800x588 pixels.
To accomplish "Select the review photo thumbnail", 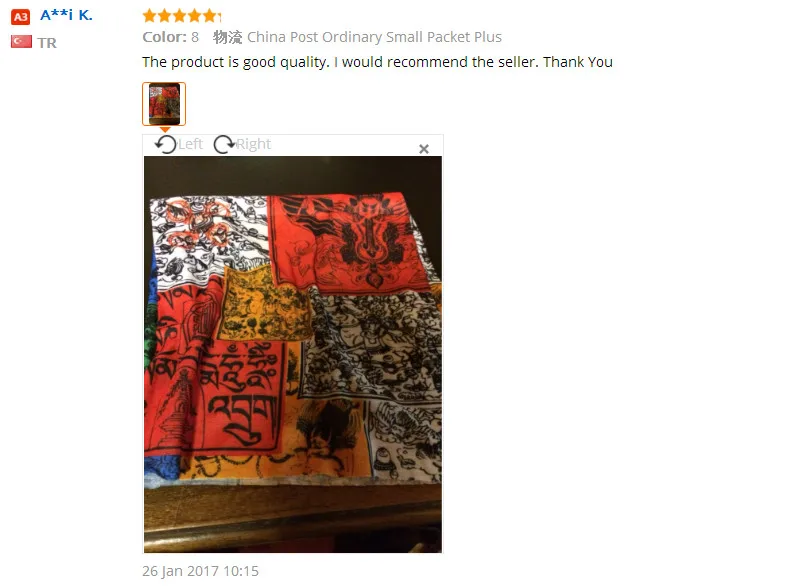I will tap(164, 104).
